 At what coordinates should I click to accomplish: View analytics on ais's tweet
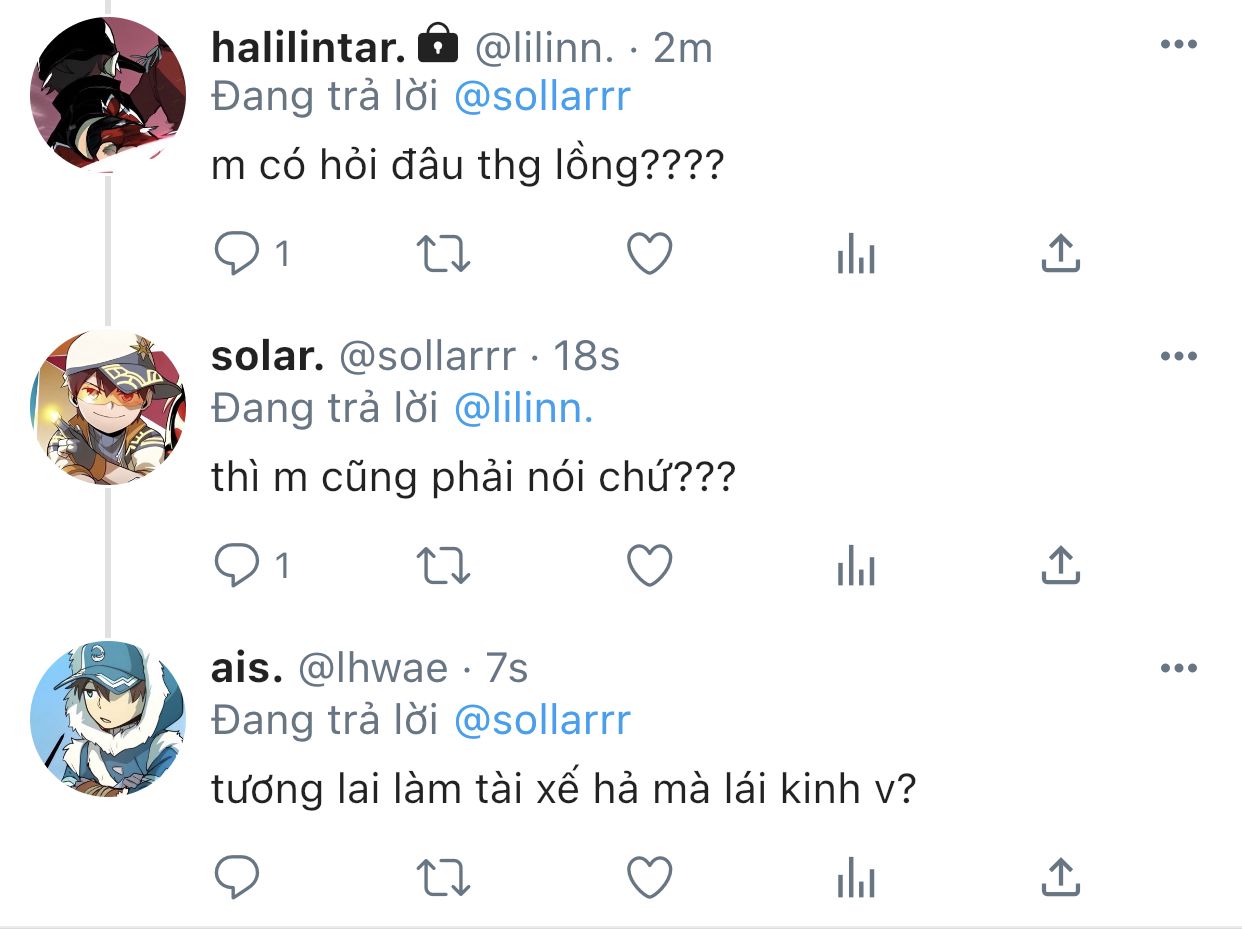(855, 880)
